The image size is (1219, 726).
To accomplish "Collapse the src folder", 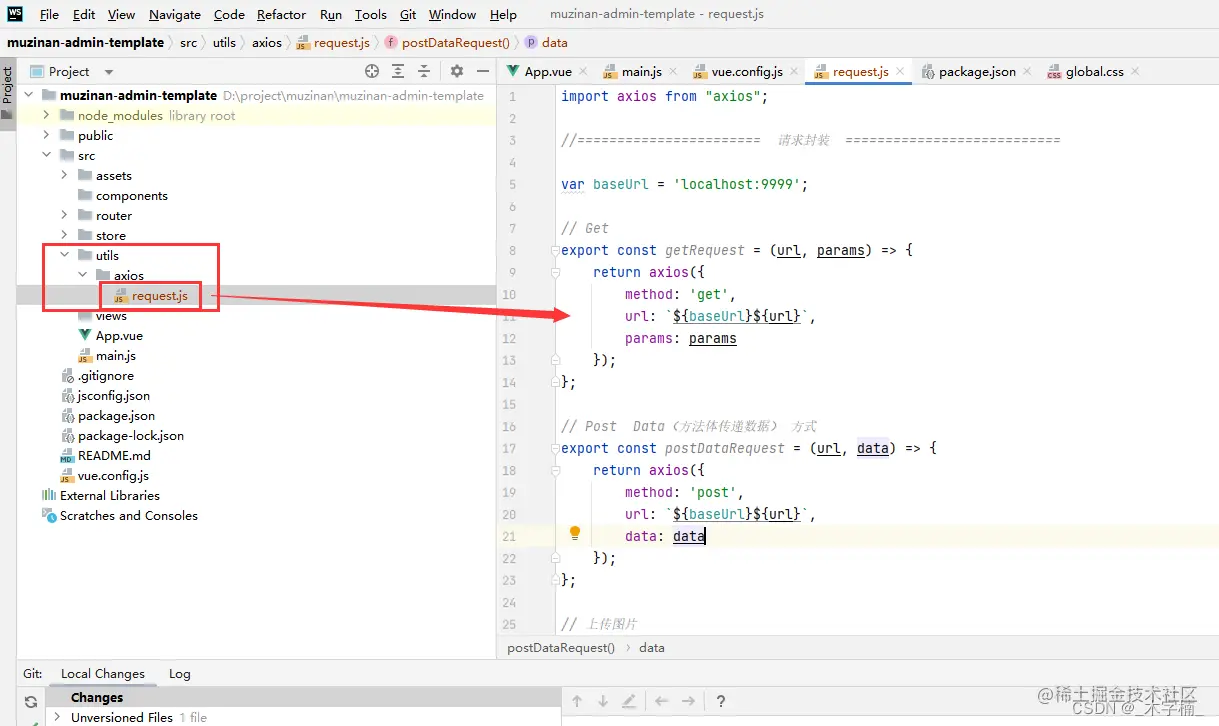I will pos(46,155).
